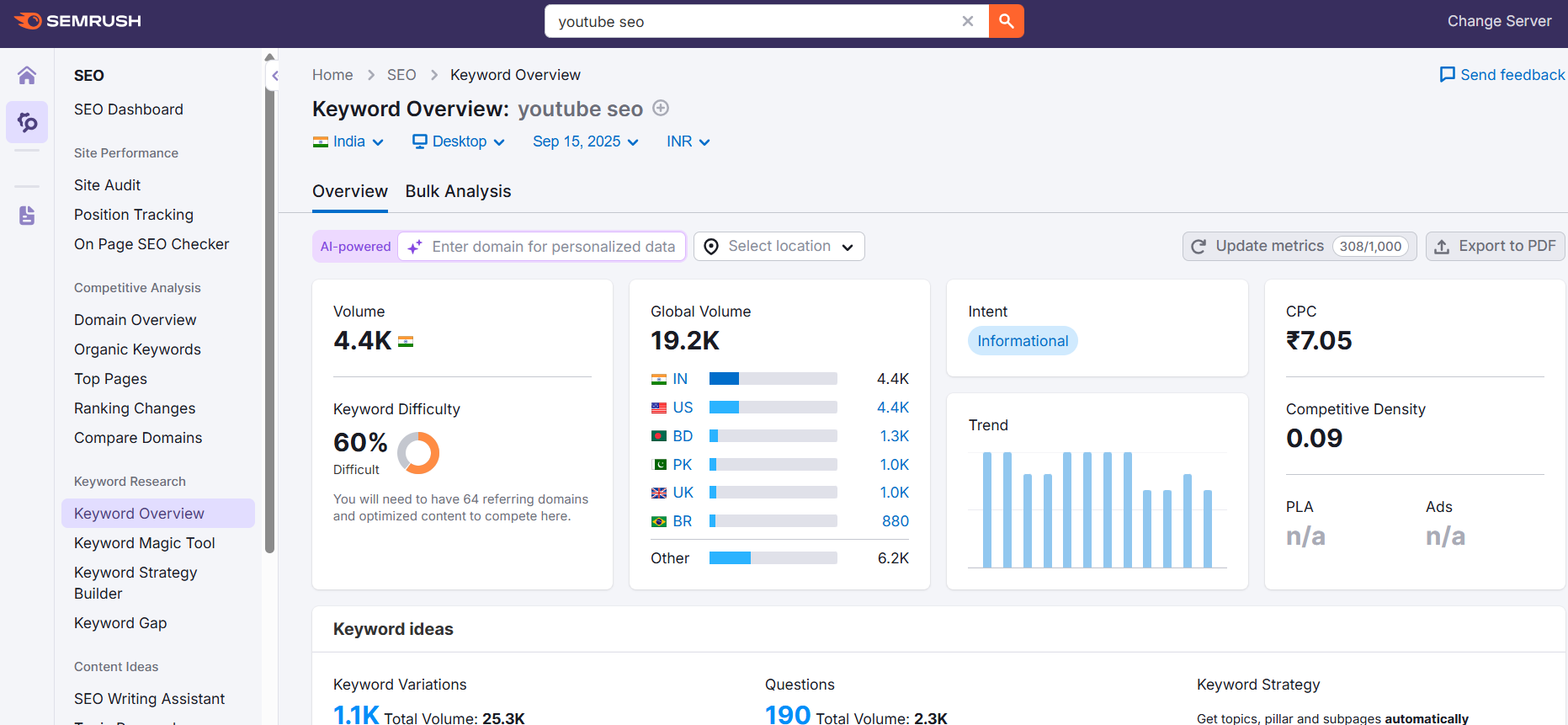Switch to the Bulk Analysis tab
Image resolution: width=1568 pixels, height=725 pixels.
click(x=458, y=191)
